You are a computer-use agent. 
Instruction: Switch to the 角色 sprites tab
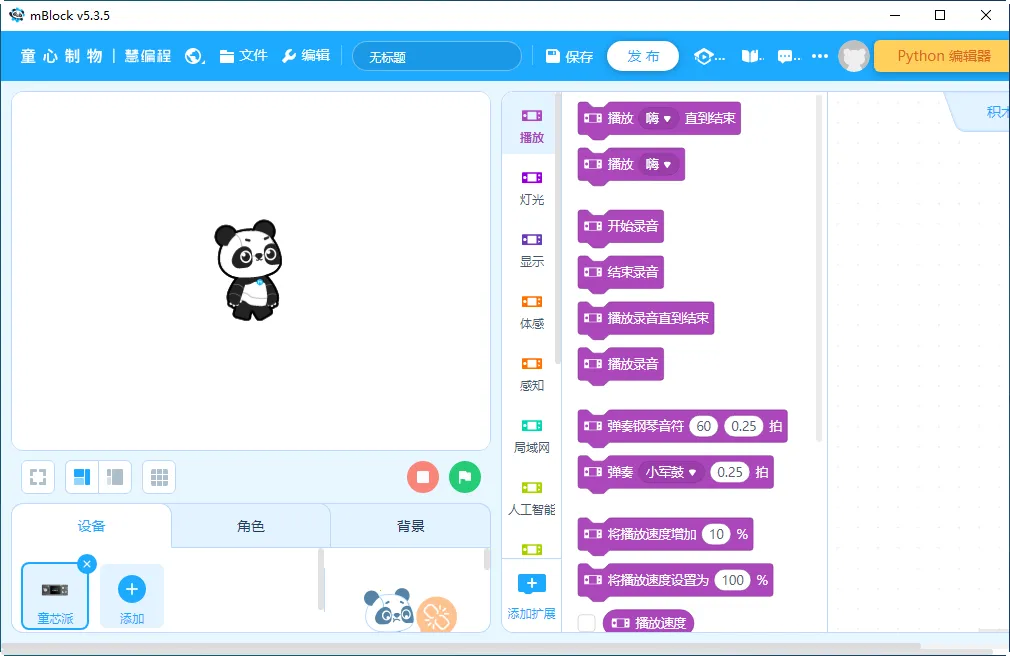251,526
